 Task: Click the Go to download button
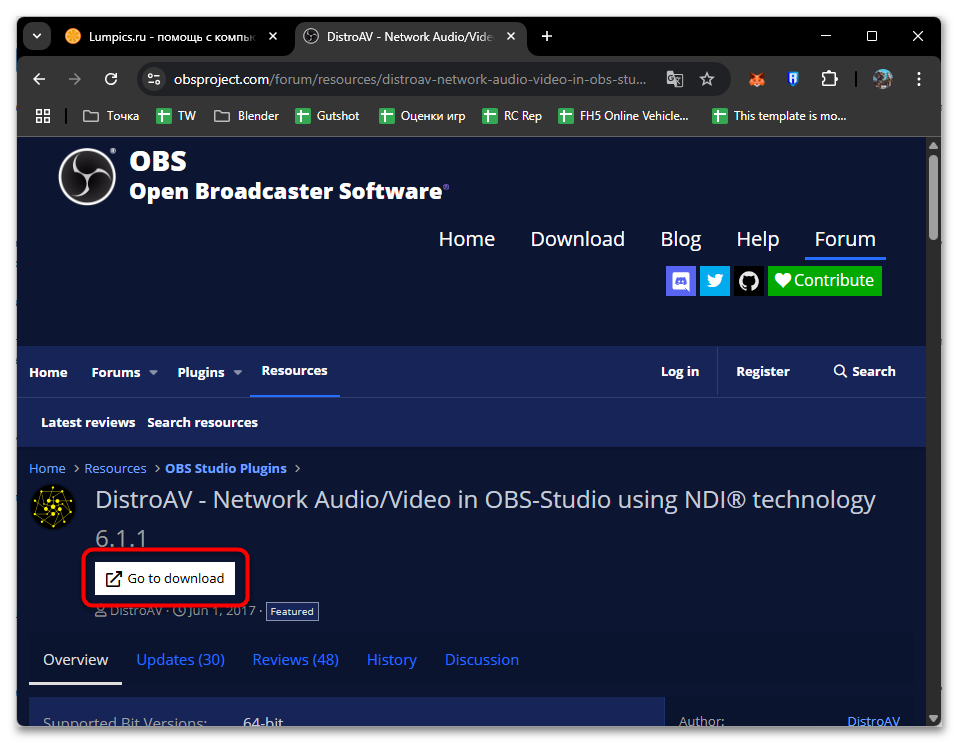tap(165, 578)
